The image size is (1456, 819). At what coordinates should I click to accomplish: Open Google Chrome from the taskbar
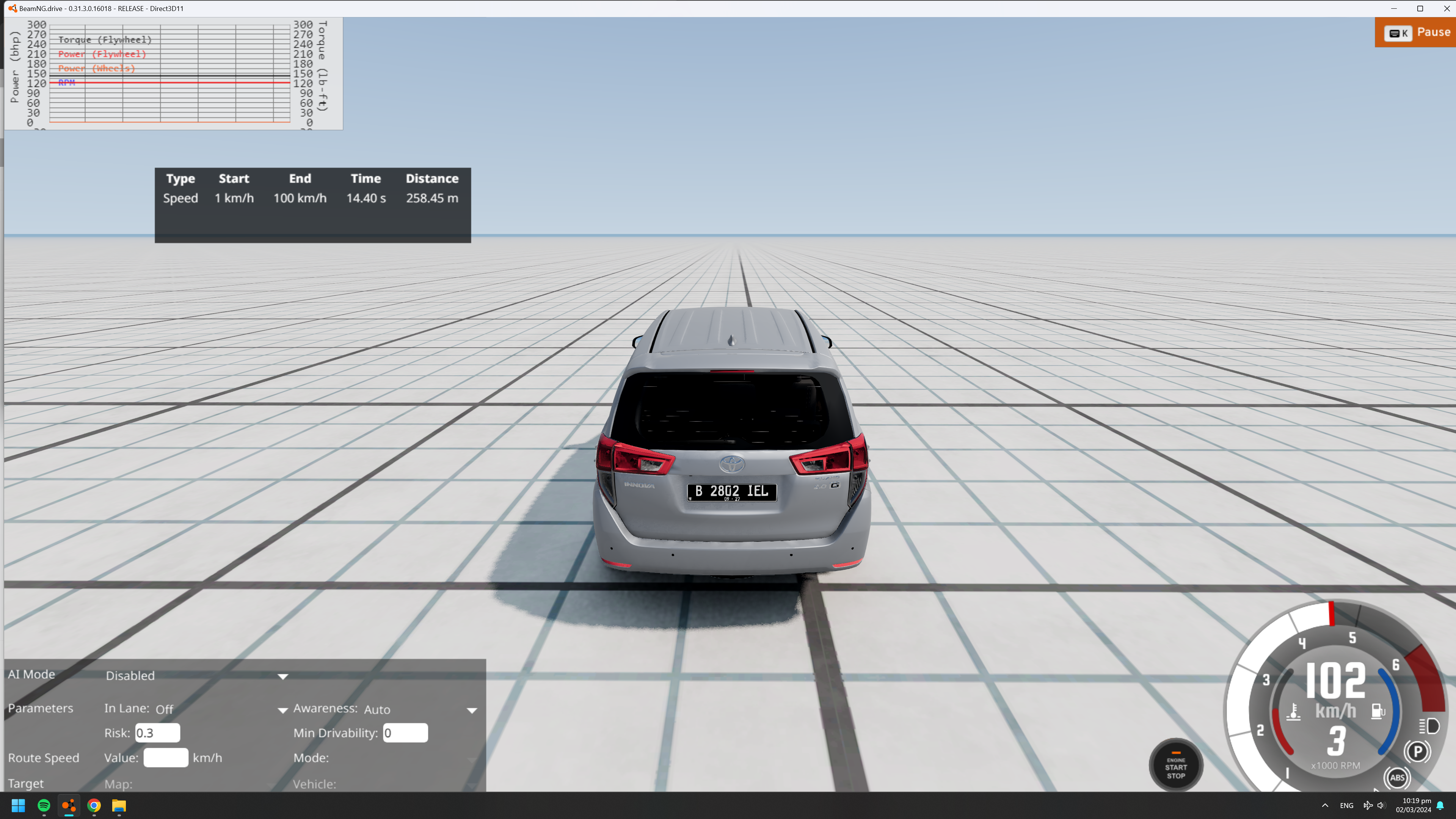click(x=94, y=805)
